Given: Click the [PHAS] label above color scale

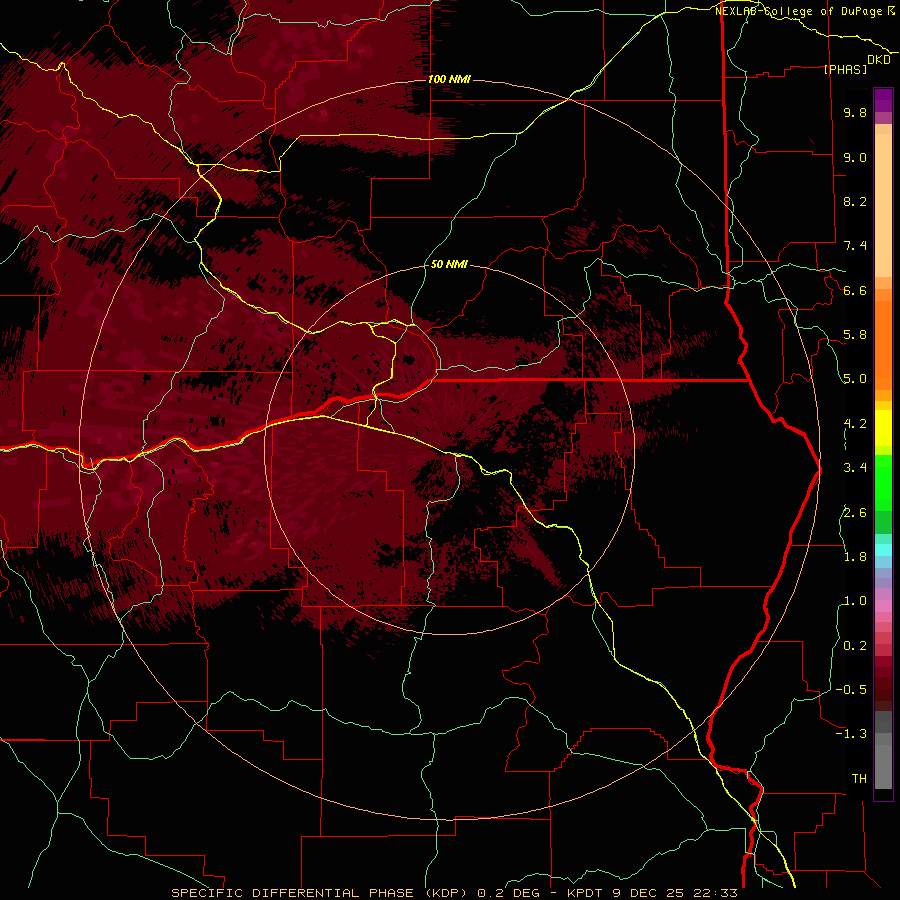Looking at the screenshot, I should point(845,69).
